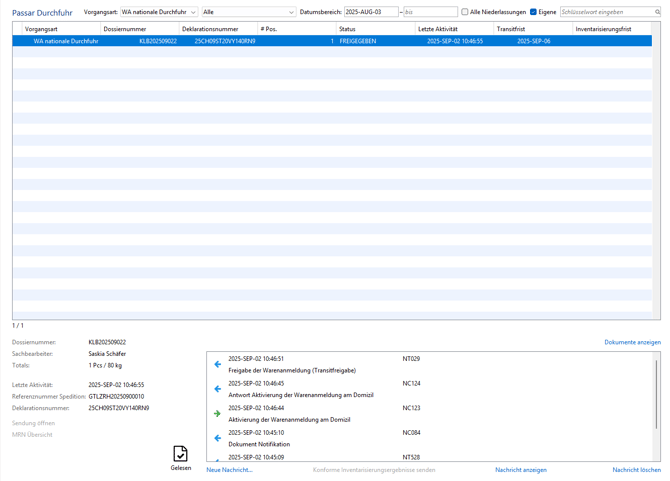Click Sachbearbeiter value Saskia Schäfer
Screen dimensions: 670x481
(x=107, y=354)
